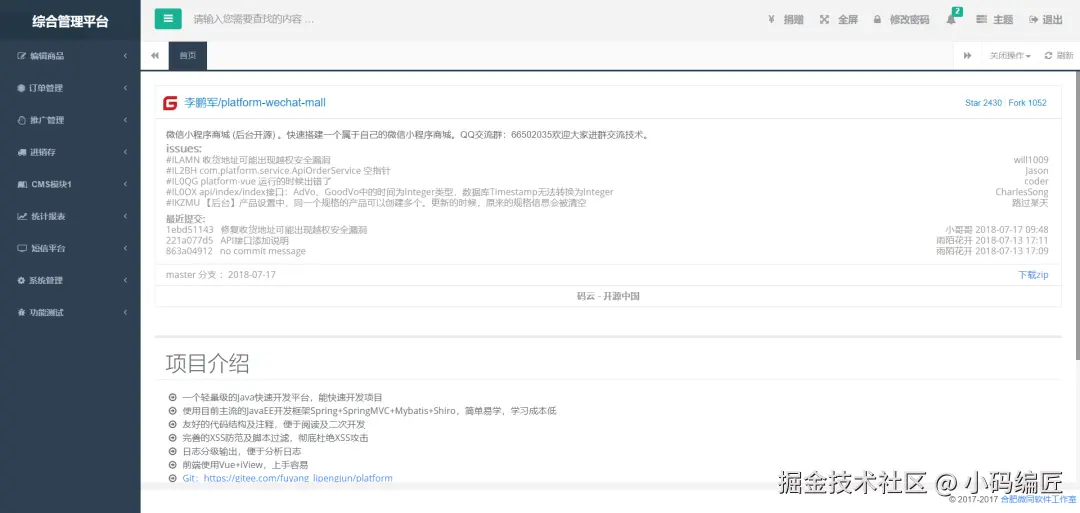Viewport: 1080px width, 513px height.
Task: Click the icon beside CMS模块1
Action: [x=21, y=184]
